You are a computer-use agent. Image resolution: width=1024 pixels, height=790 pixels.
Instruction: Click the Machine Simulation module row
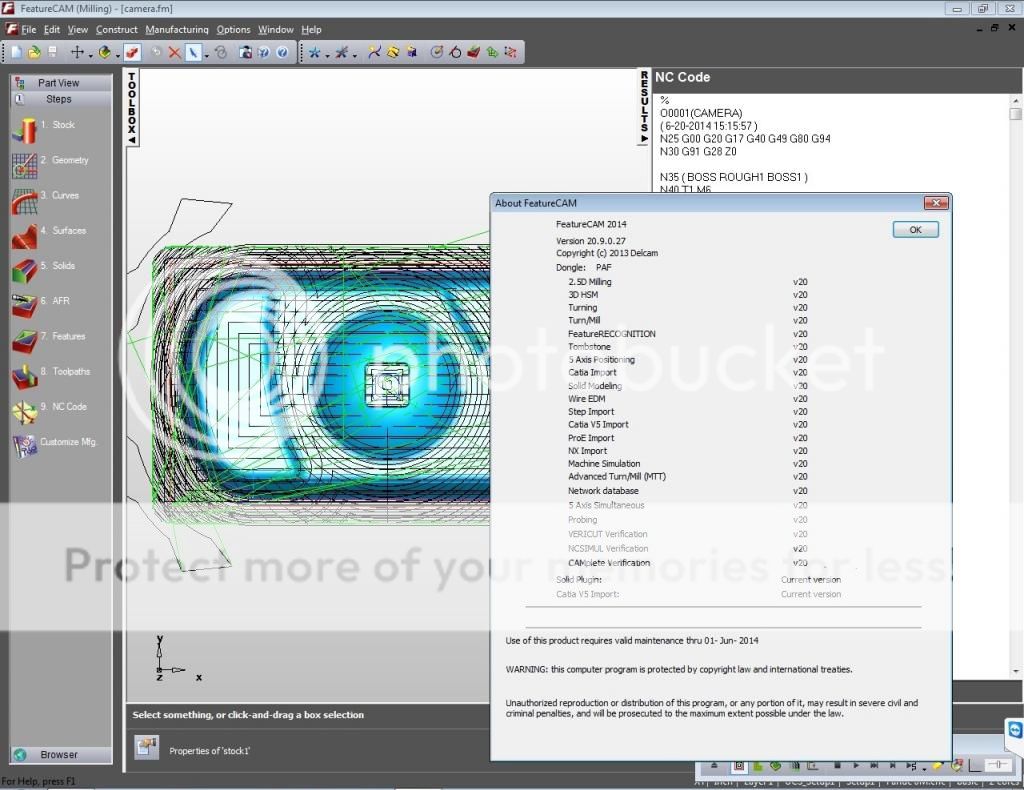(x=688, y=464)
